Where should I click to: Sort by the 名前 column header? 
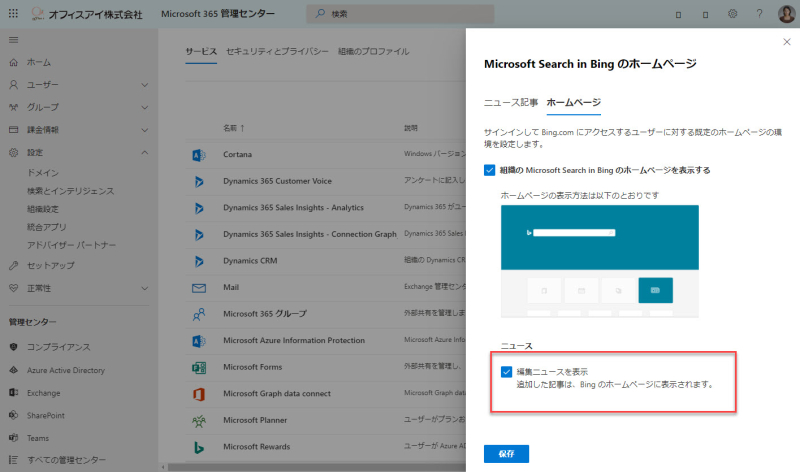[234, 128]
